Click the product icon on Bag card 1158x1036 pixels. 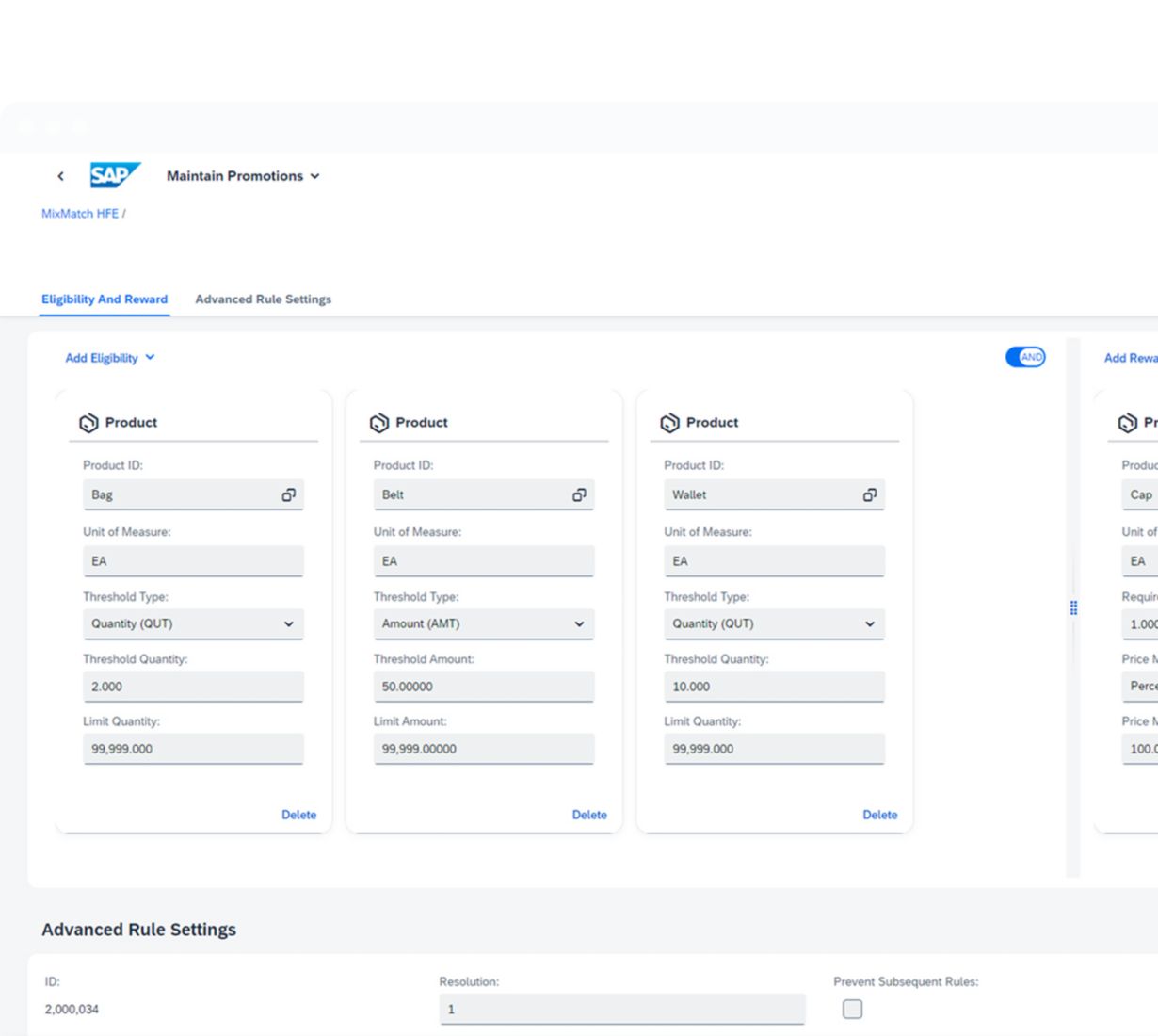pos(88,423)
